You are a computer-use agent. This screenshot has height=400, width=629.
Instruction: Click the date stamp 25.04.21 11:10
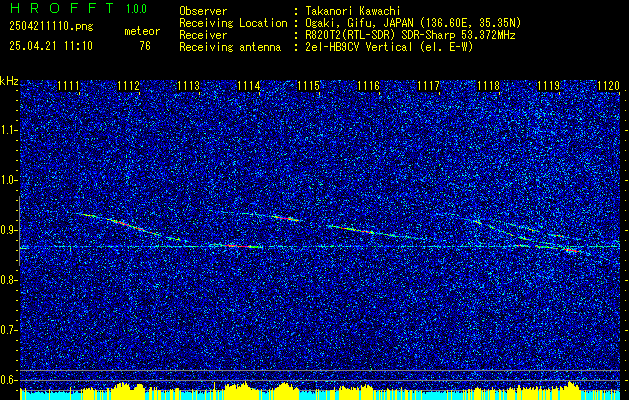[x=51, y=46]
